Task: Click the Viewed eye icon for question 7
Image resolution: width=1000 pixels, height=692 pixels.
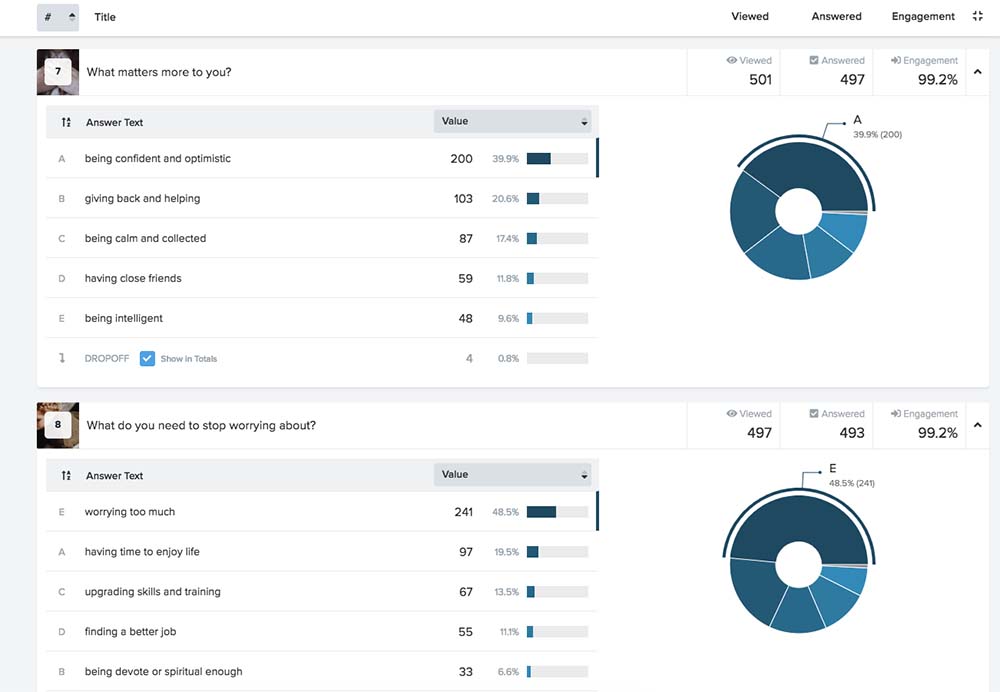Action: click(732, 60)
